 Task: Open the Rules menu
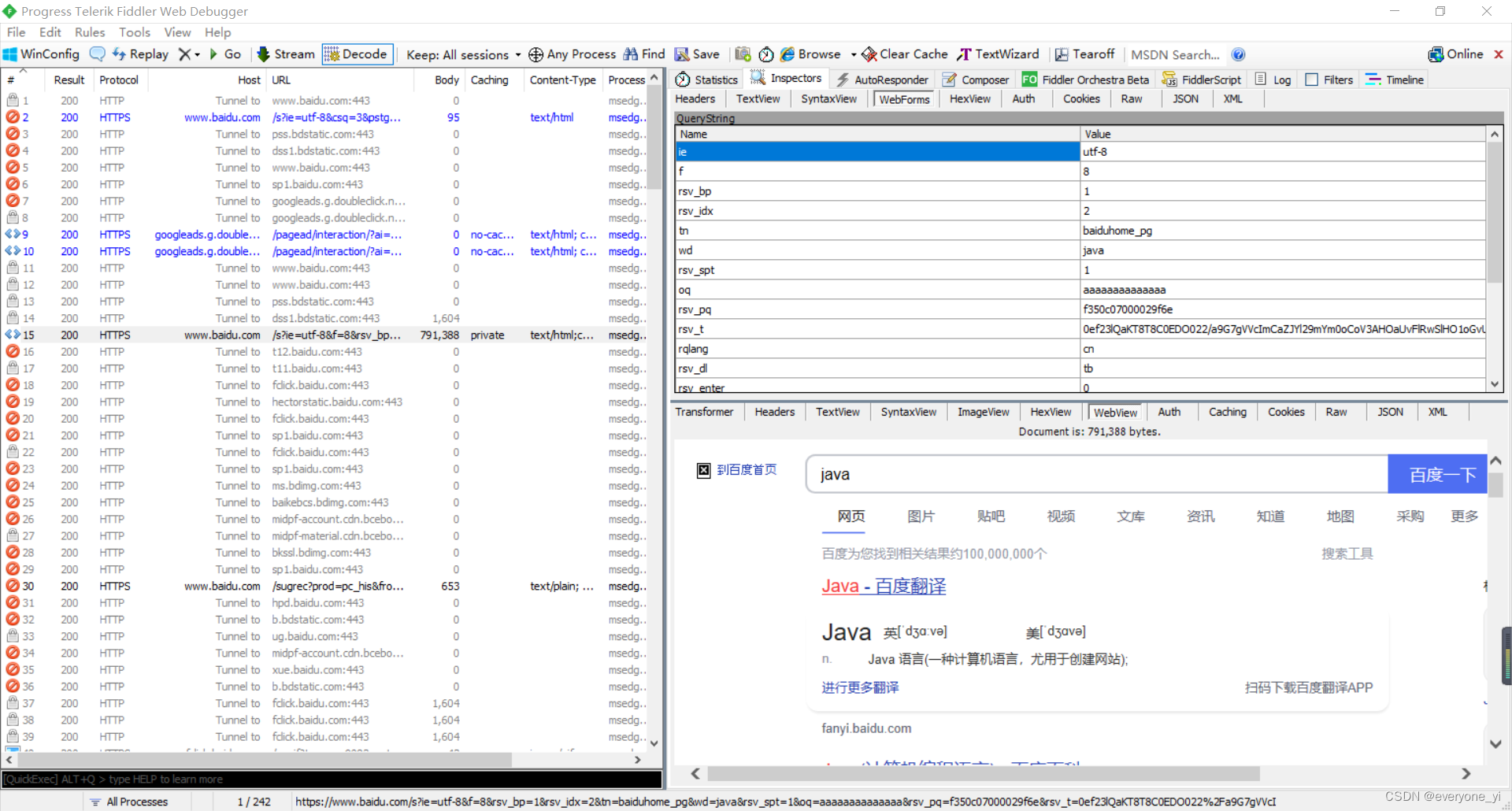click(x=90, y=32)
